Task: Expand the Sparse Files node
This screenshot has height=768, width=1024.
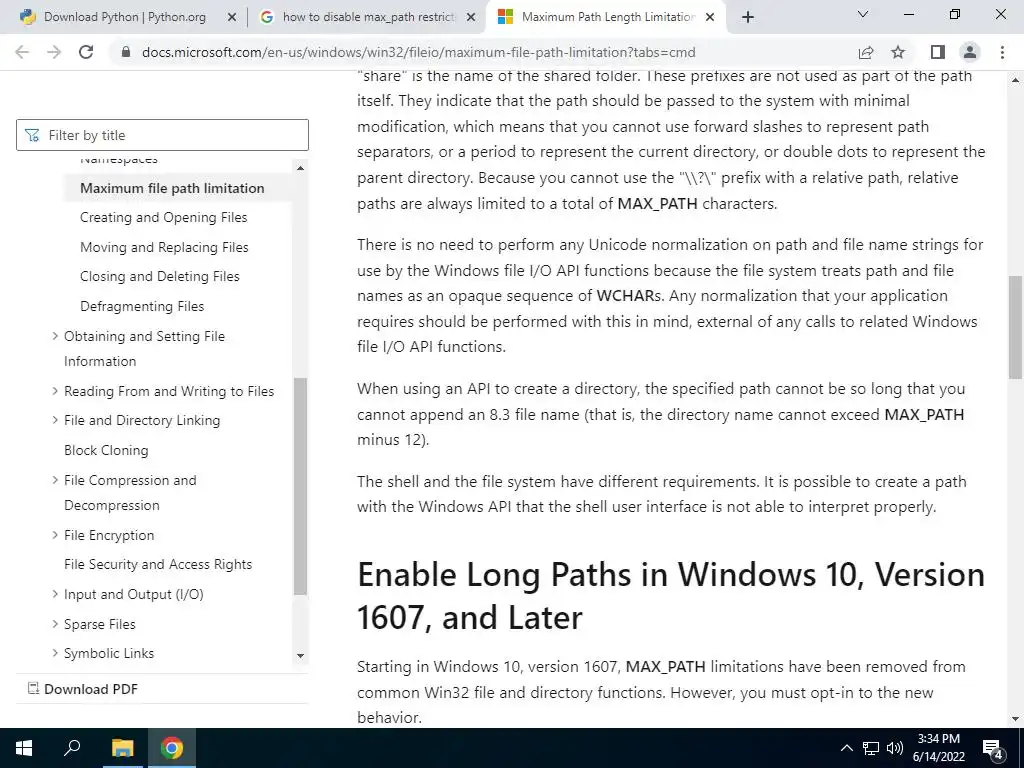Action: [55, 624]
